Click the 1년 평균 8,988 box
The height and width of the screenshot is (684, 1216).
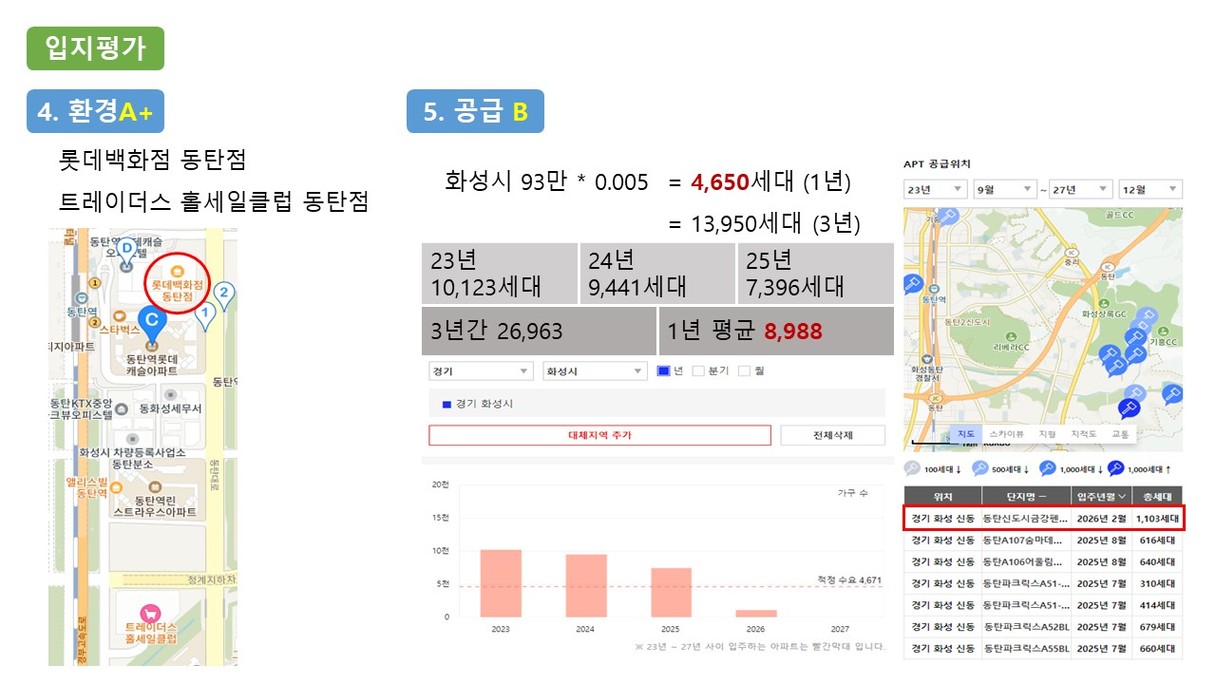coord(776,331)
